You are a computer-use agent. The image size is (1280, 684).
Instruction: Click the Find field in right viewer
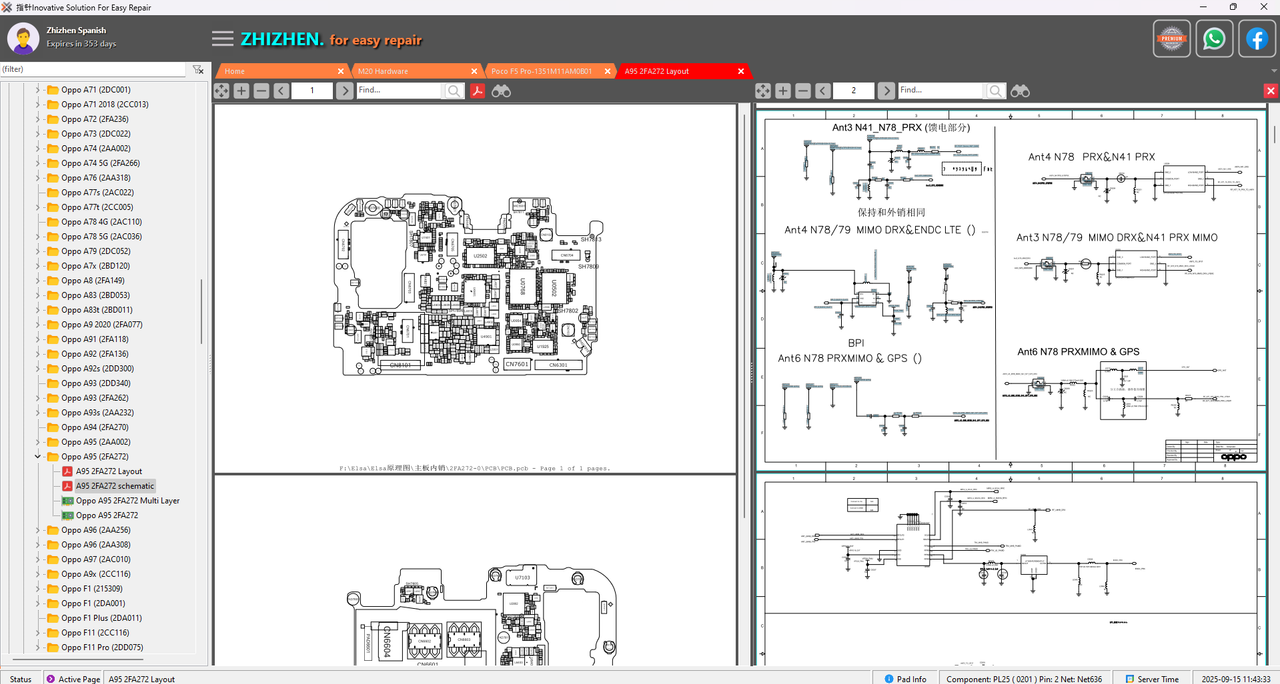pos(941,91)
